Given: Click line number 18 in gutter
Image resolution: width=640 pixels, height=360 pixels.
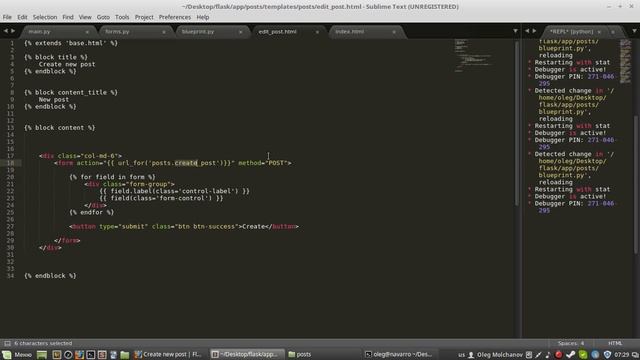Looking at the screenshot, I should click(10, 163).
